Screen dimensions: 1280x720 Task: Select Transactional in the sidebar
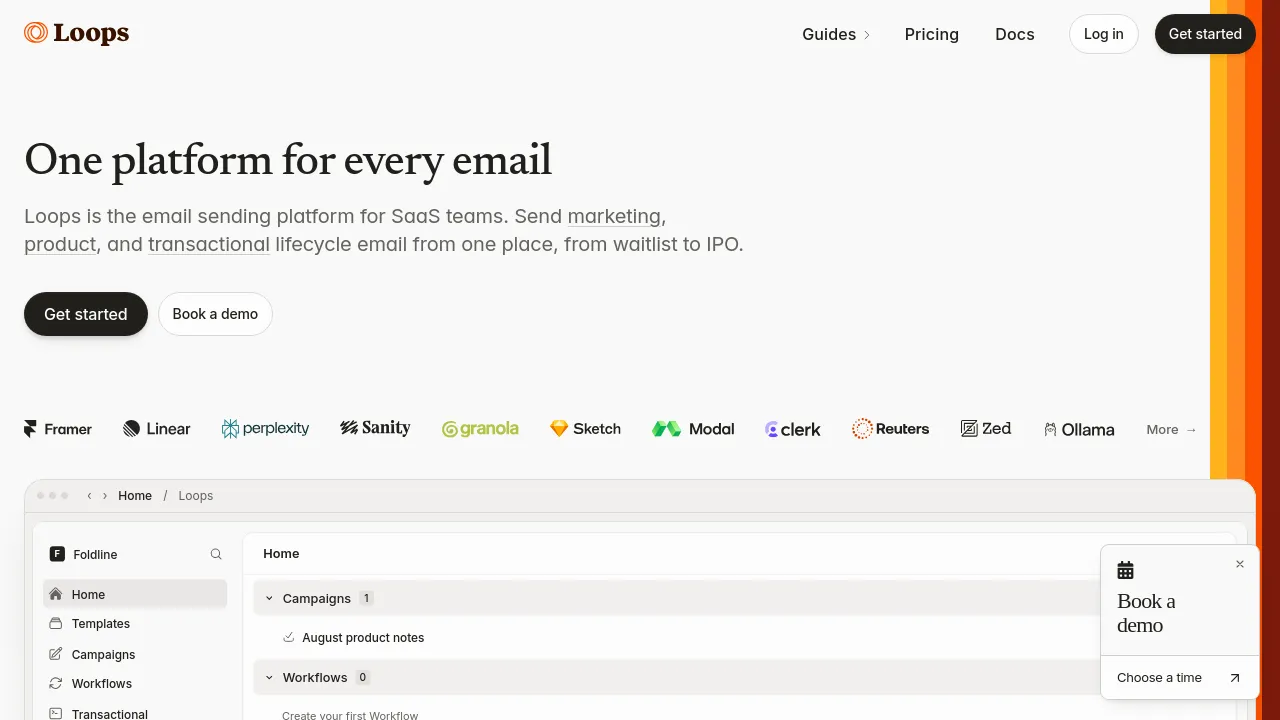pyautogui.click(x=135, y=714)
